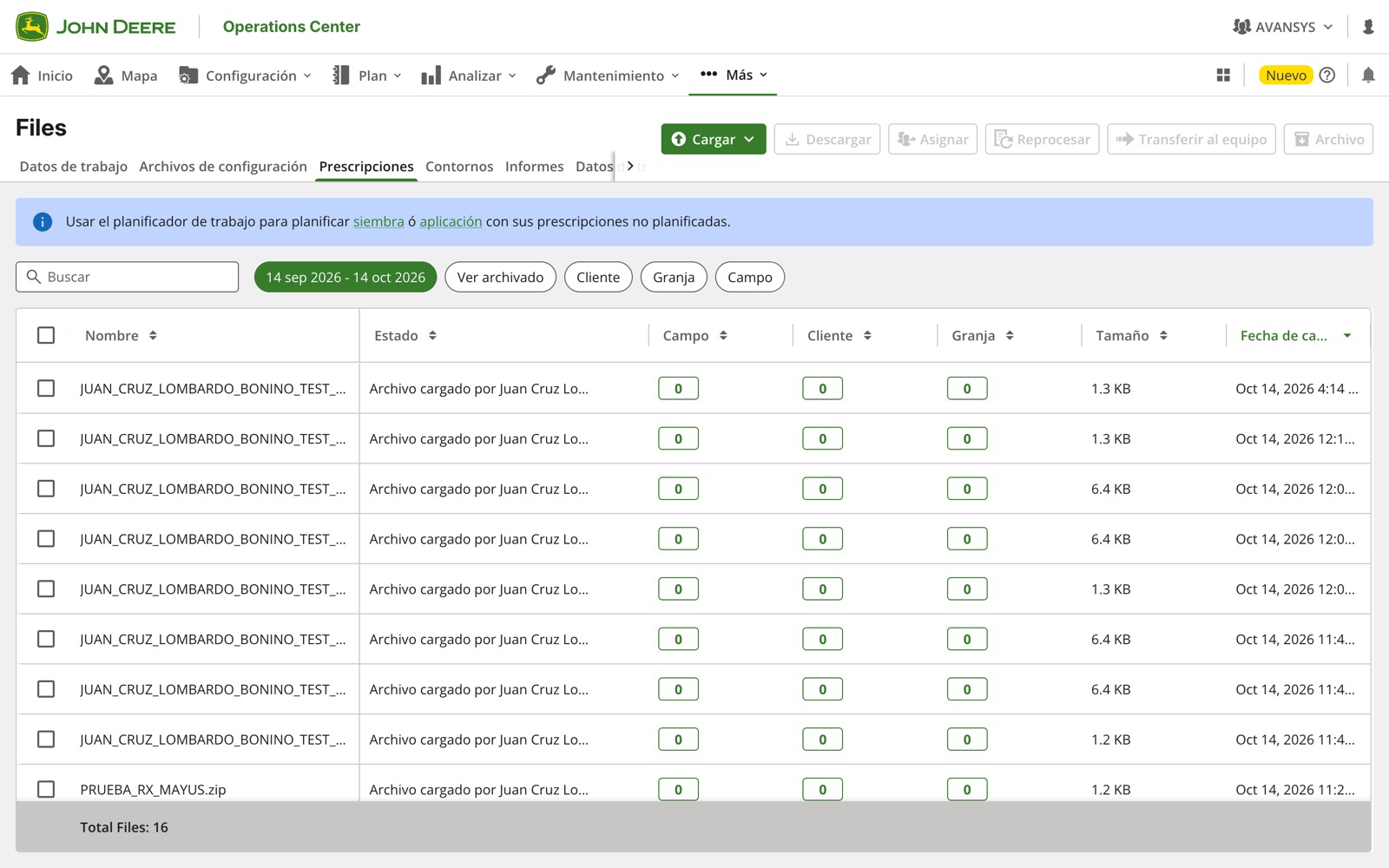Sort by Fecha de carga column header
The height and width of the screenshot is (868, 1389).
point(1296,336)
